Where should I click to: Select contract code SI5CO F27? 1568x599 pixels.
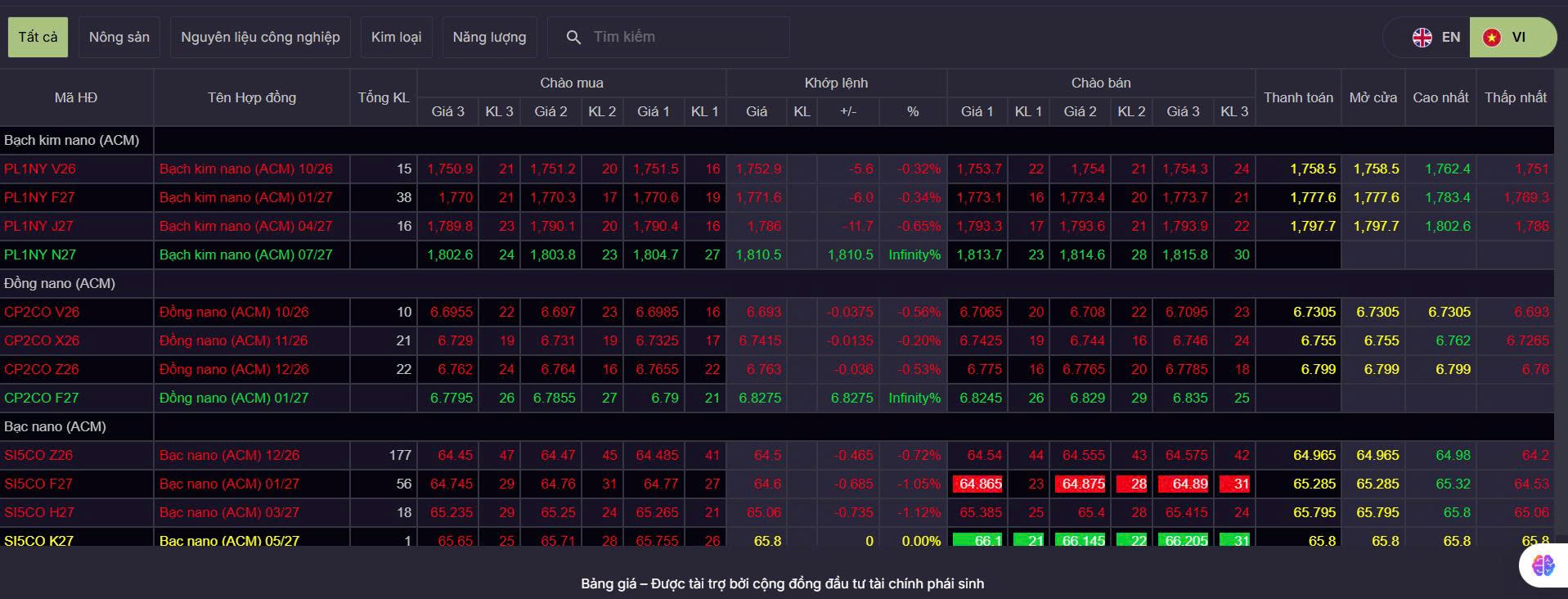(x=38, y=484)
